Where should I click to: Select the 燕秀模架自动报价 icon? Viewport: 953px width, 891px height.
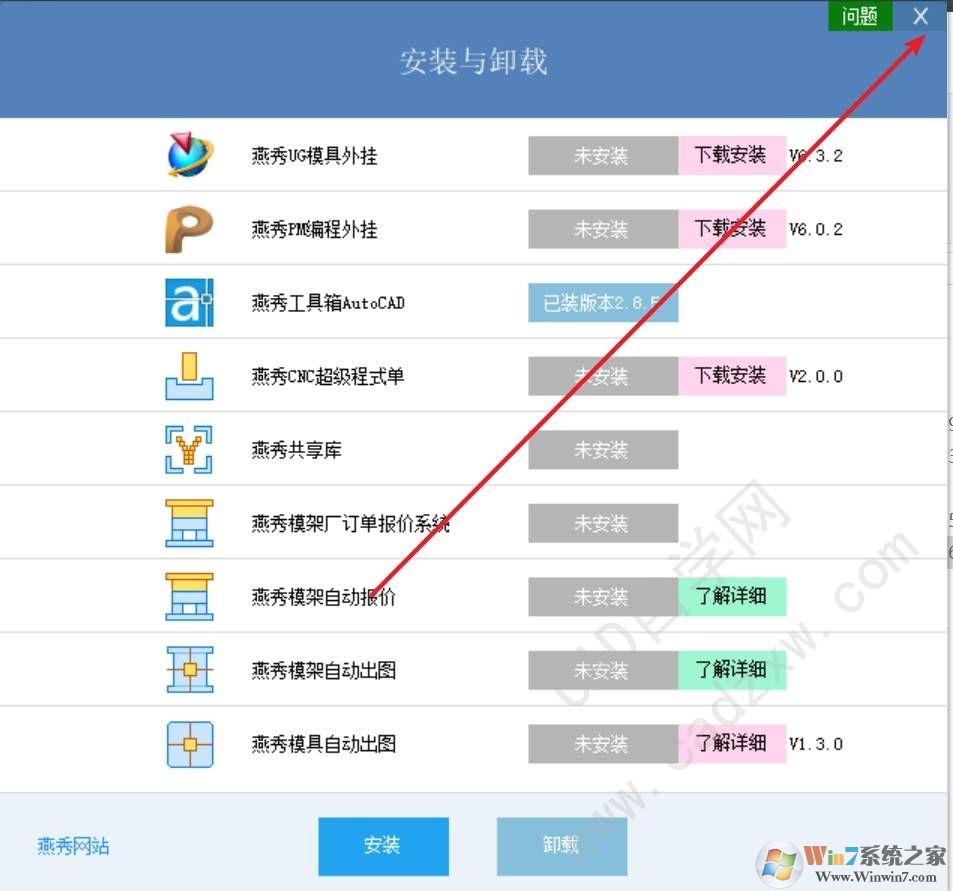pos(189,596)
